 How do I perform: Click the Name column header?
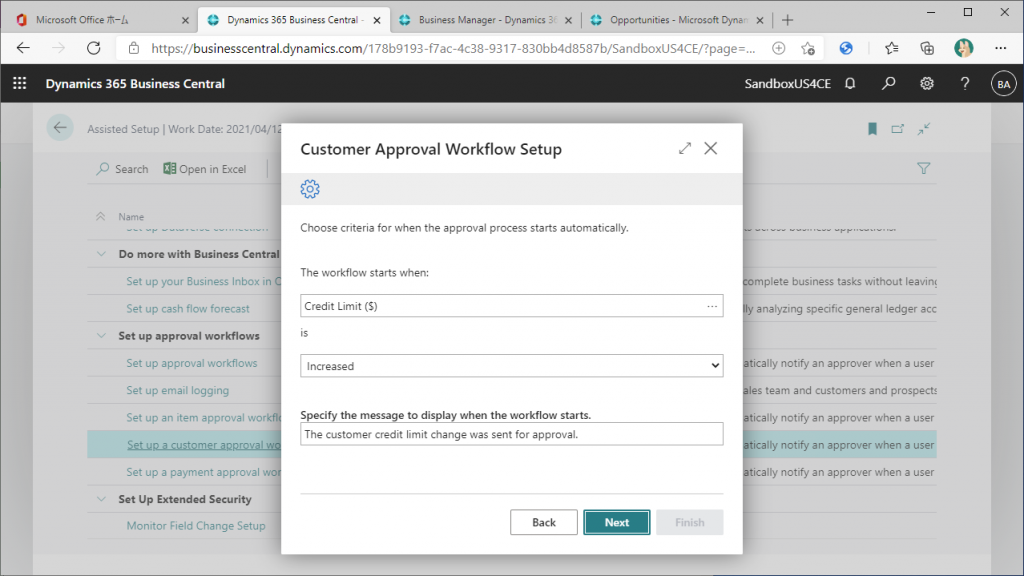coord(131,217)
